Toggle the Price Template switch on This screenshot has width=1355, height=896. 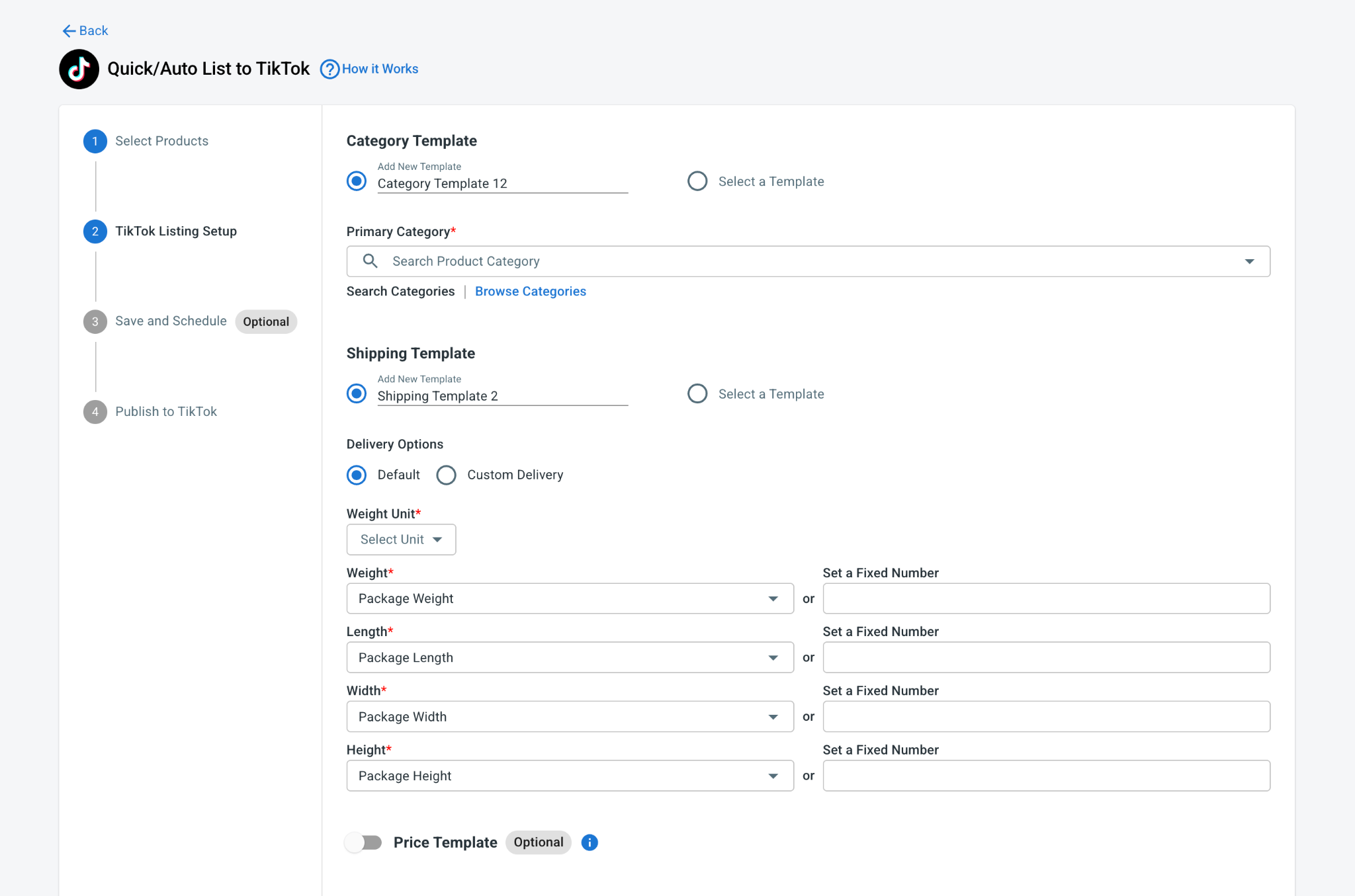363,842
